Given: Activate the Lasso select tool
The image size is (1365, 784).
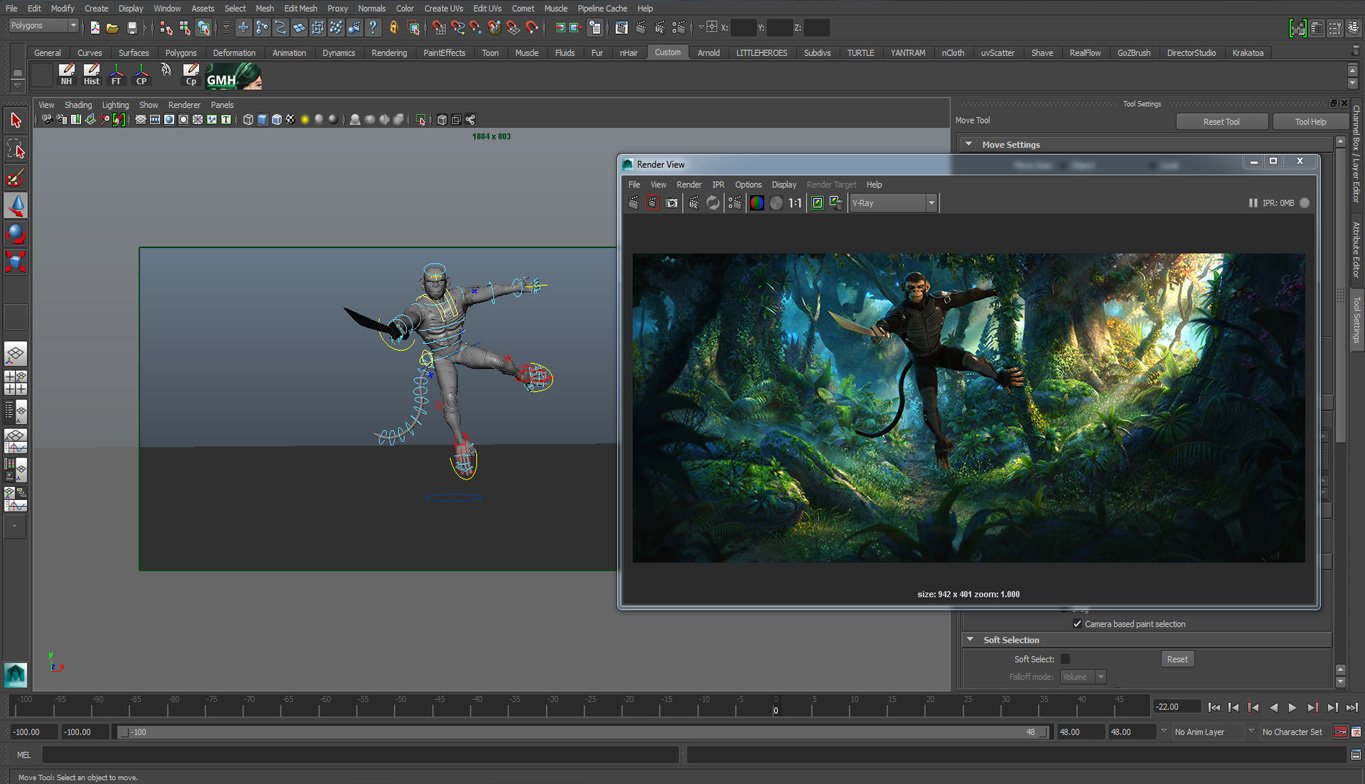Looking at the screenshot, I should [x=15, y=149].
